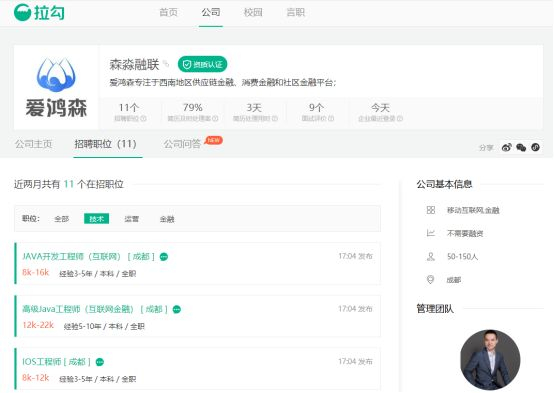
Task: Open the 校园 navigation tab
Action: click(253, 12)
